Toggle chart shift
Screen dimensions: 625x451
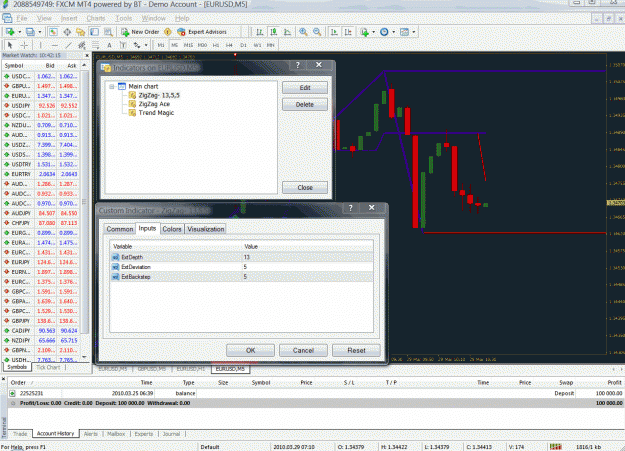pyautogui.click(x=348, y=32)
